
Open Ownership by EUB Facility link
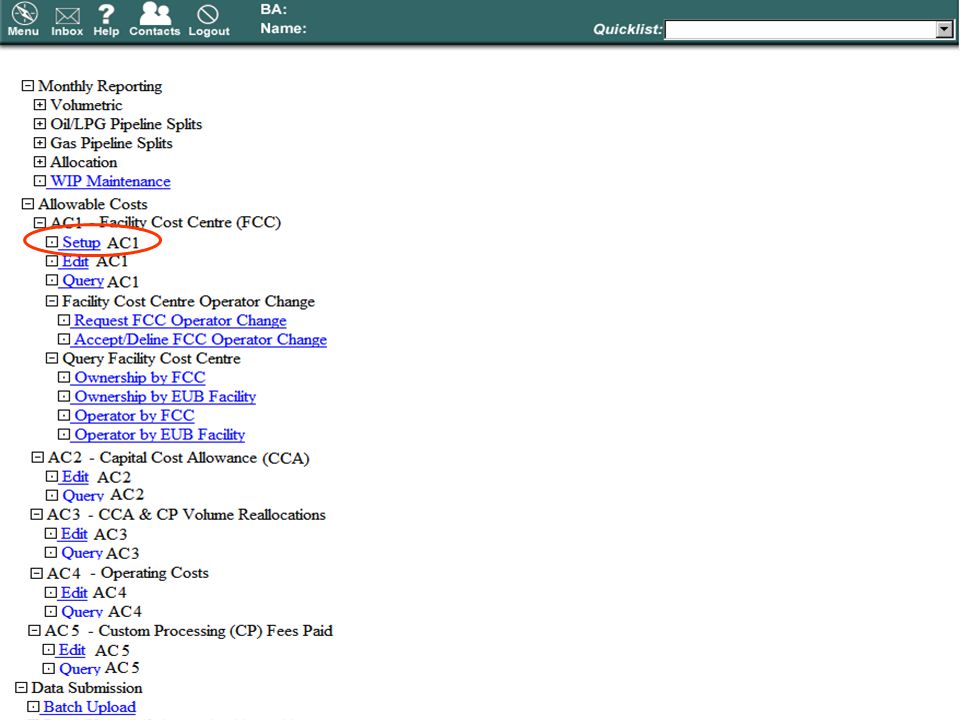[165, 396]
